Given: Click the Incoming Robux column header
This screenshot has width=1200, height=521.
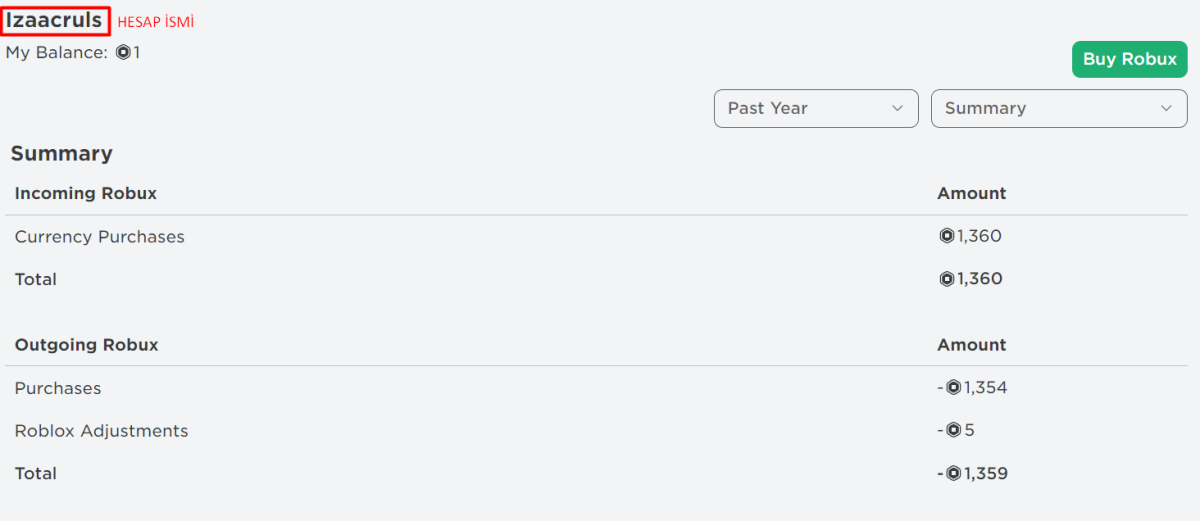Looking at the screenshot, I should point(85,193).
